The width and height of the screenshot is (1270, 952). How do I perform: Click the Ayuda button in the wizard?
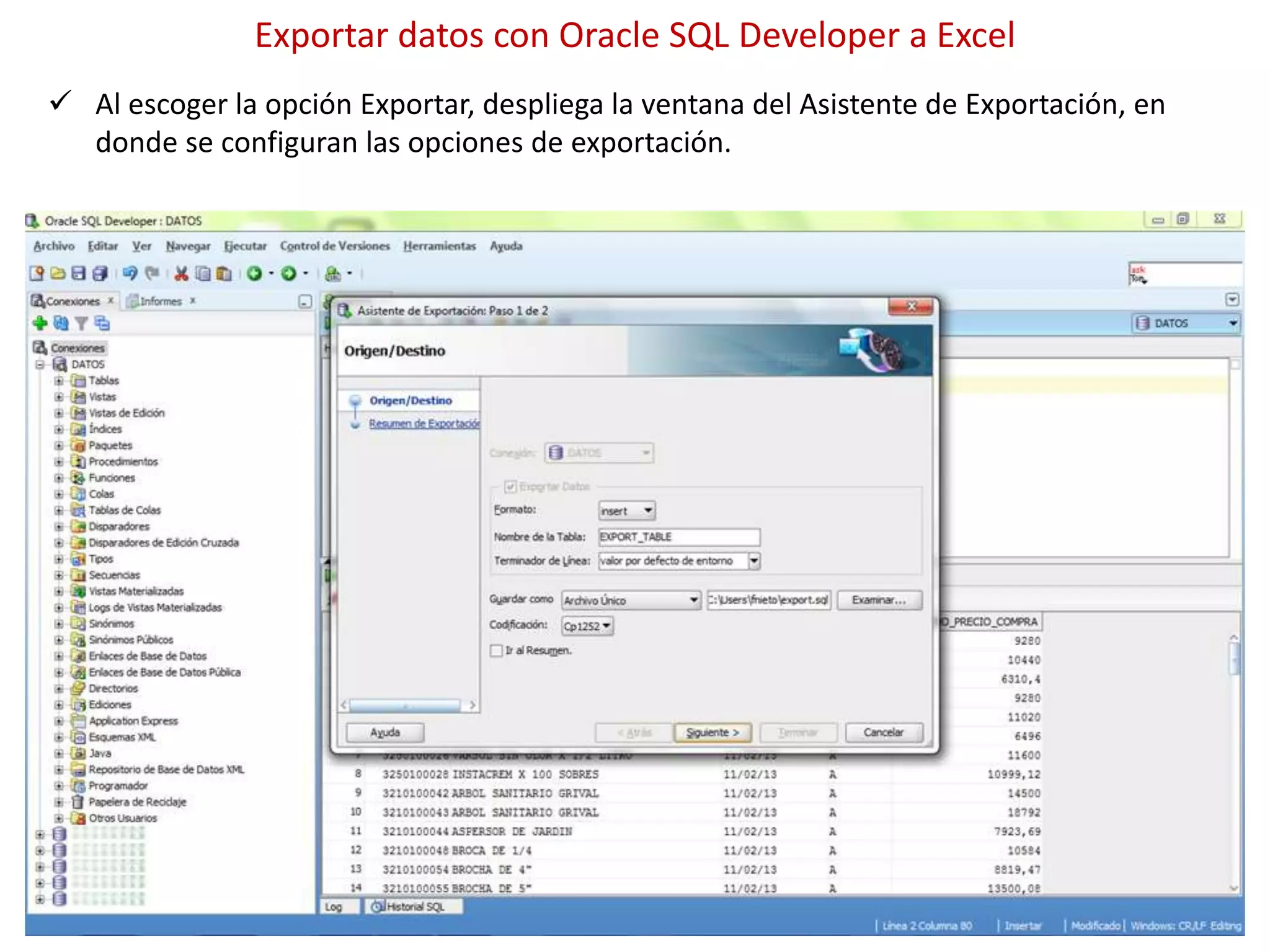pos(385,733)
